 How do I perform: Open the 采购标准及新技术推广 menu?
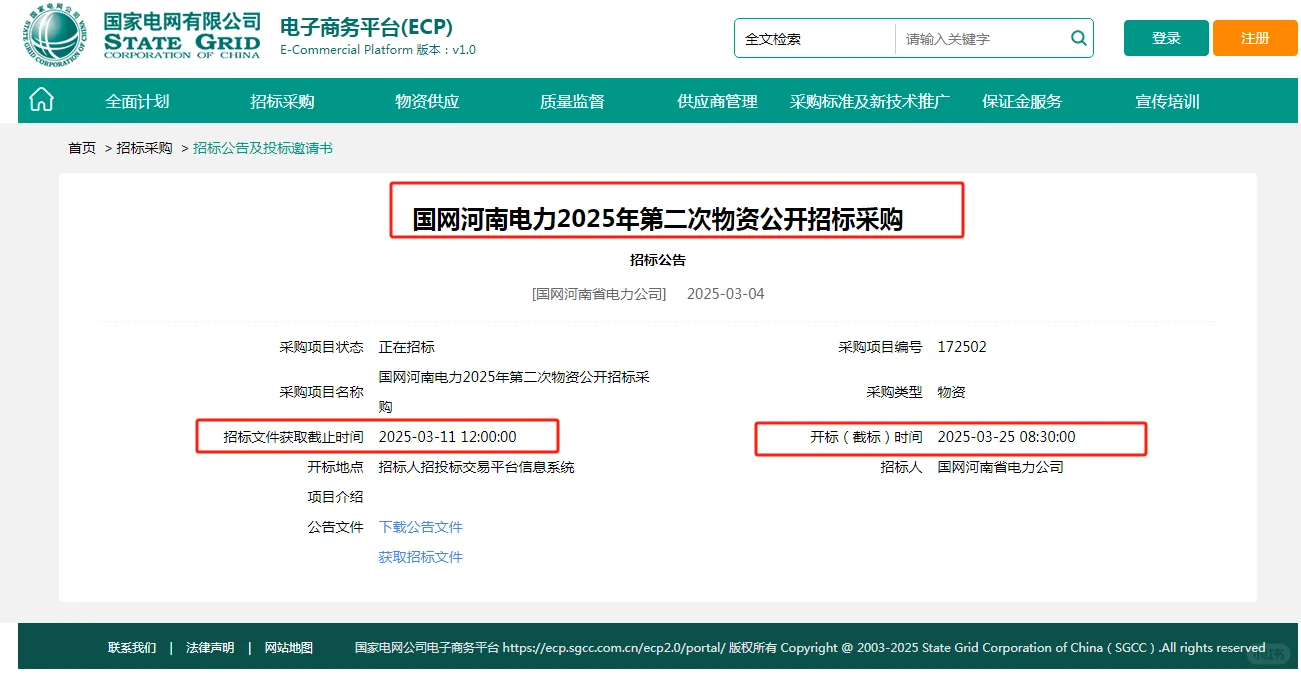point(870,101)
